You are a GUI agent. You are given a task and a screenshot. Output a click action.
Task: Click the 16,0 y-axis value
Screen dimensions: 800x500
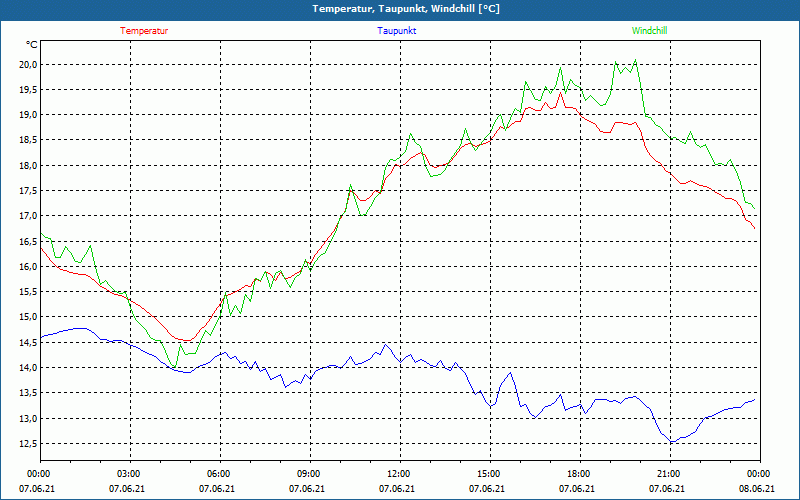(29, 266)
